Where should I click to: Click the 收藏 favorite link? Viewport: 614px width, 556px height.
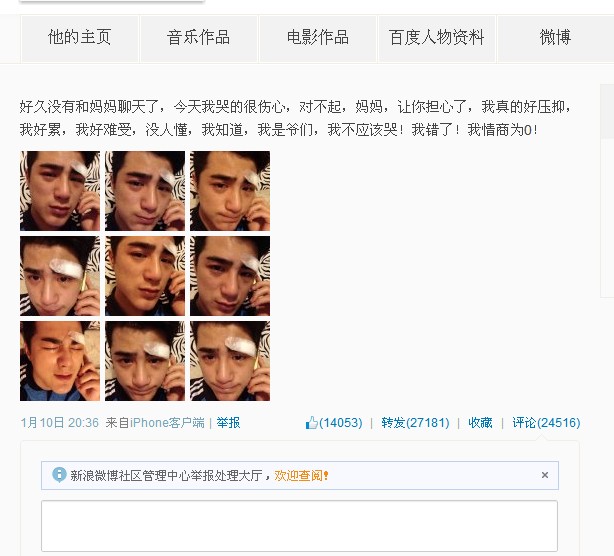(x=480, y=423)
